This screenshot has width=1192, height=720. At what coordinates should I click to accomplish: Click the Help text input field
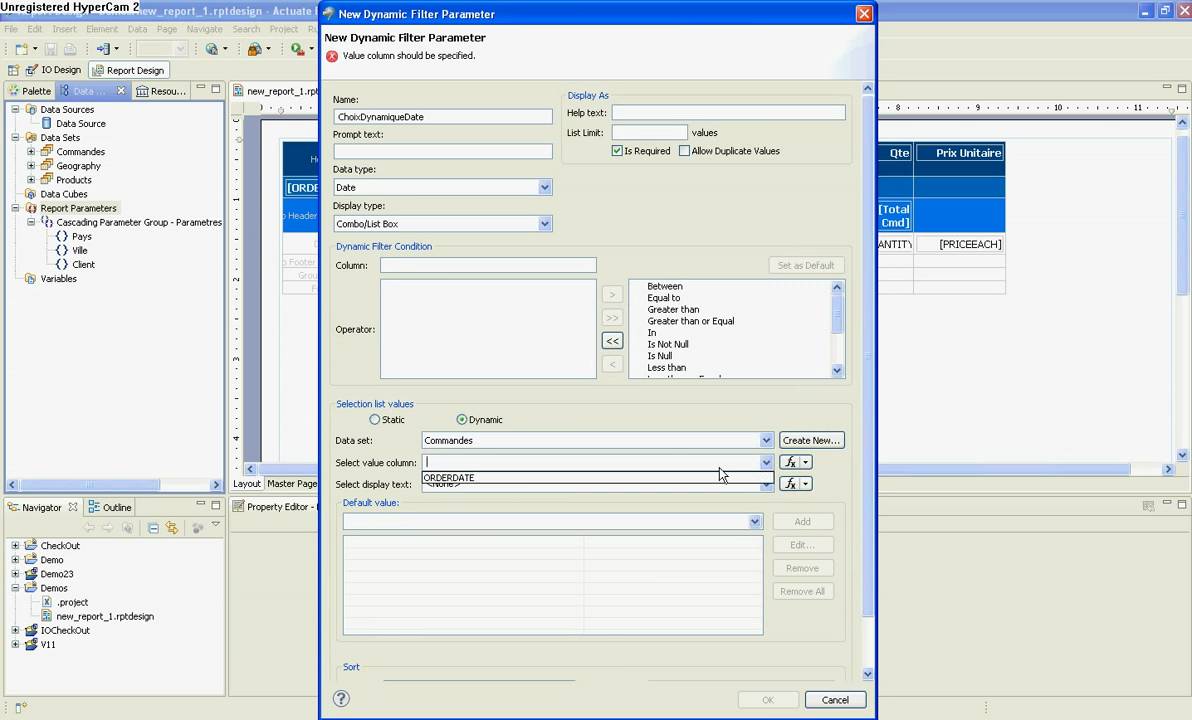(728, 113)
